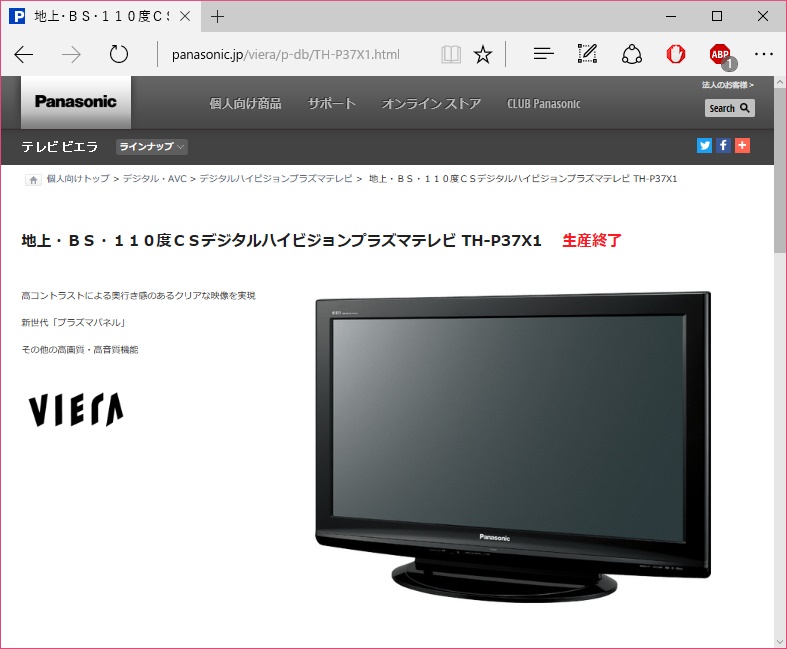Share page on Twitter
This screenshot has width=787, height=649.
tap(704, 146)
